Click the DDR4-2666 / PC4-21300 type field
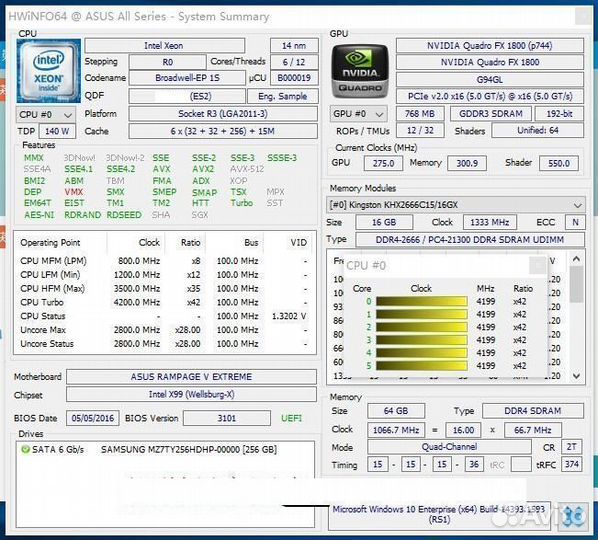 tap(470, 239)
